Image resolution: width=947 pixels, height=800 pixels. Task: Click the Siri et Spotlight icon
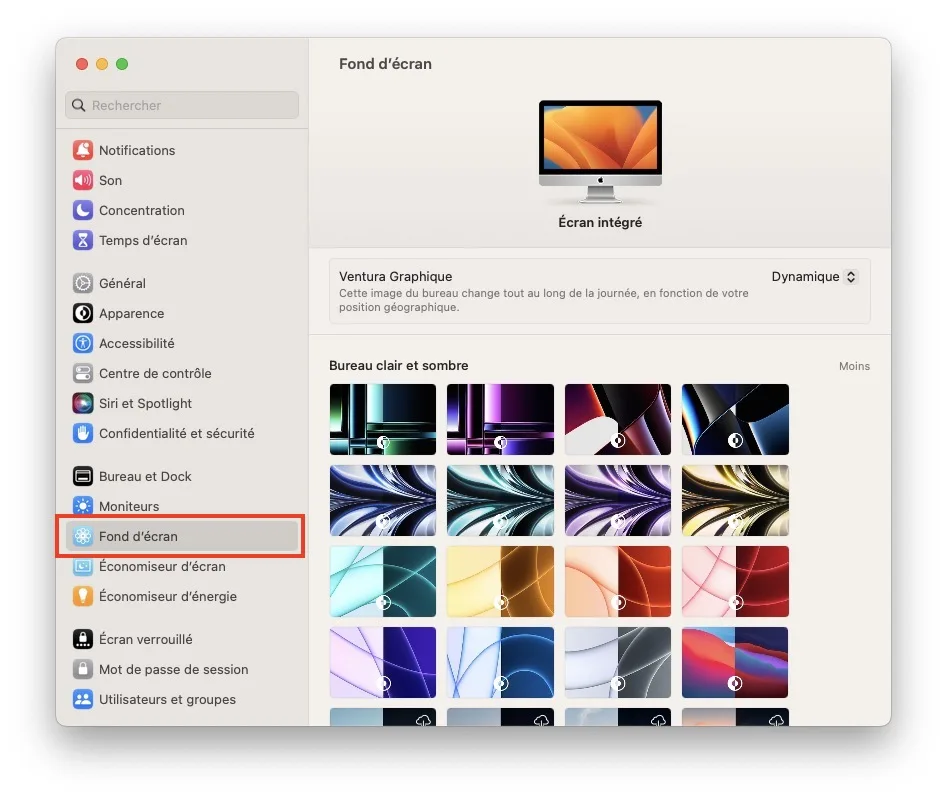(83, 403)
